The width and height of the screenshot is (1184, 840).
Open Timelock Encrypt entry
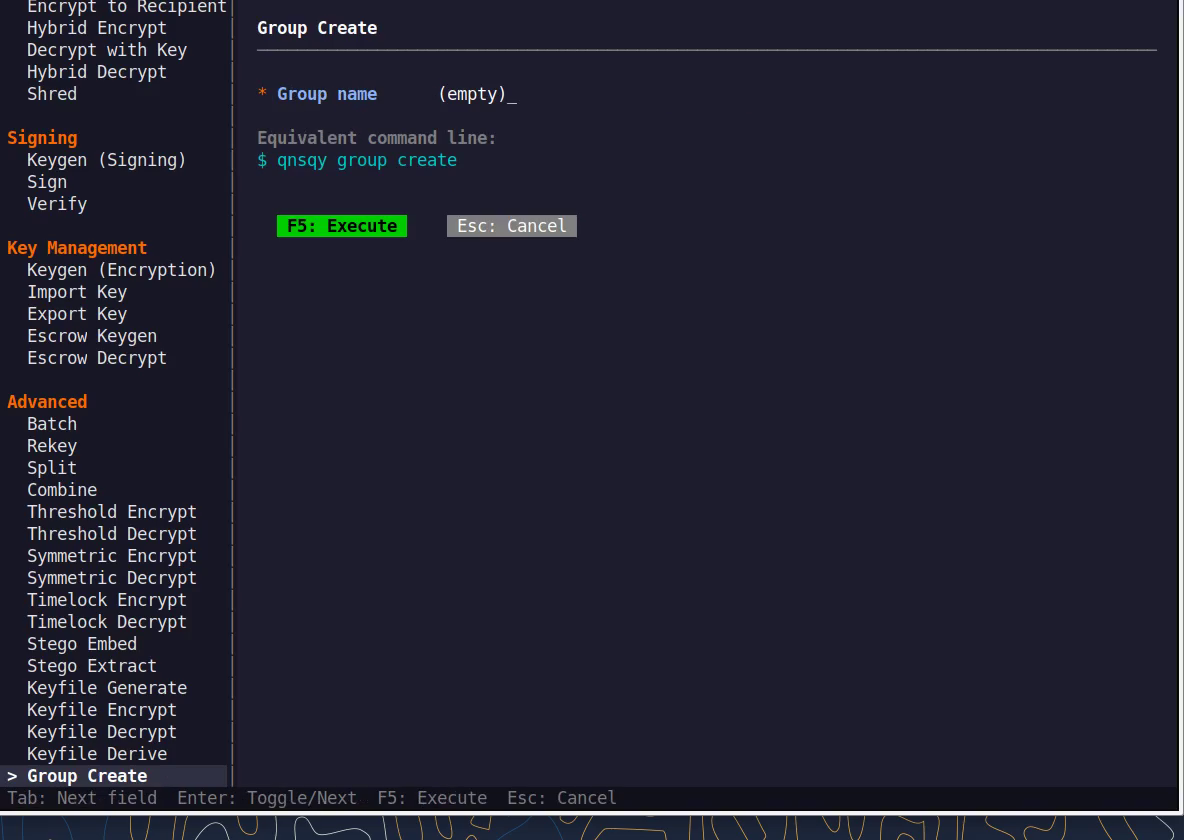106,599
